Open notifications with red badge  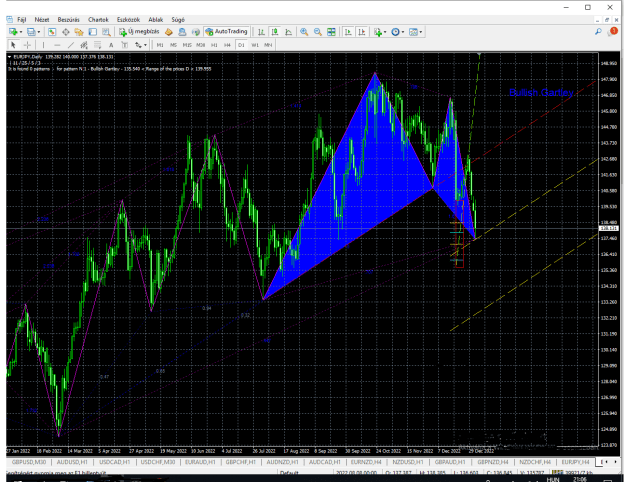click(x=613, y=31)
